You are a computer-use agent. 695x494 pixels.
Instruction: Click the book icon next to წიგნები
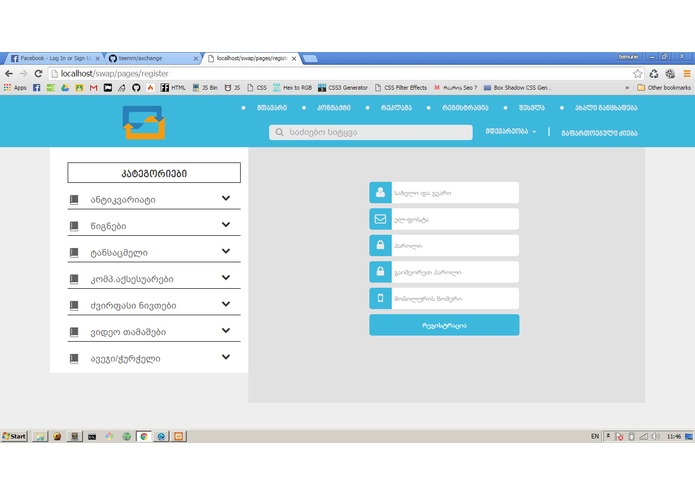coord(74,226)
